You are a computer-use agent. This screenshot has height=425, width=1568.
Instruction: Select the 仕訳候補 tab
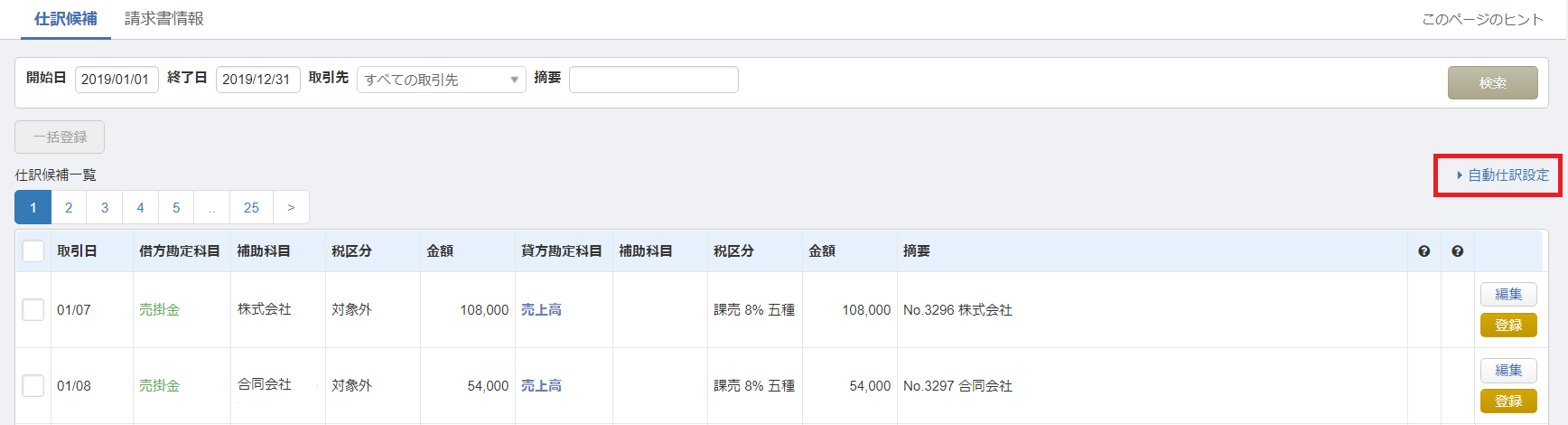point(65,18)
